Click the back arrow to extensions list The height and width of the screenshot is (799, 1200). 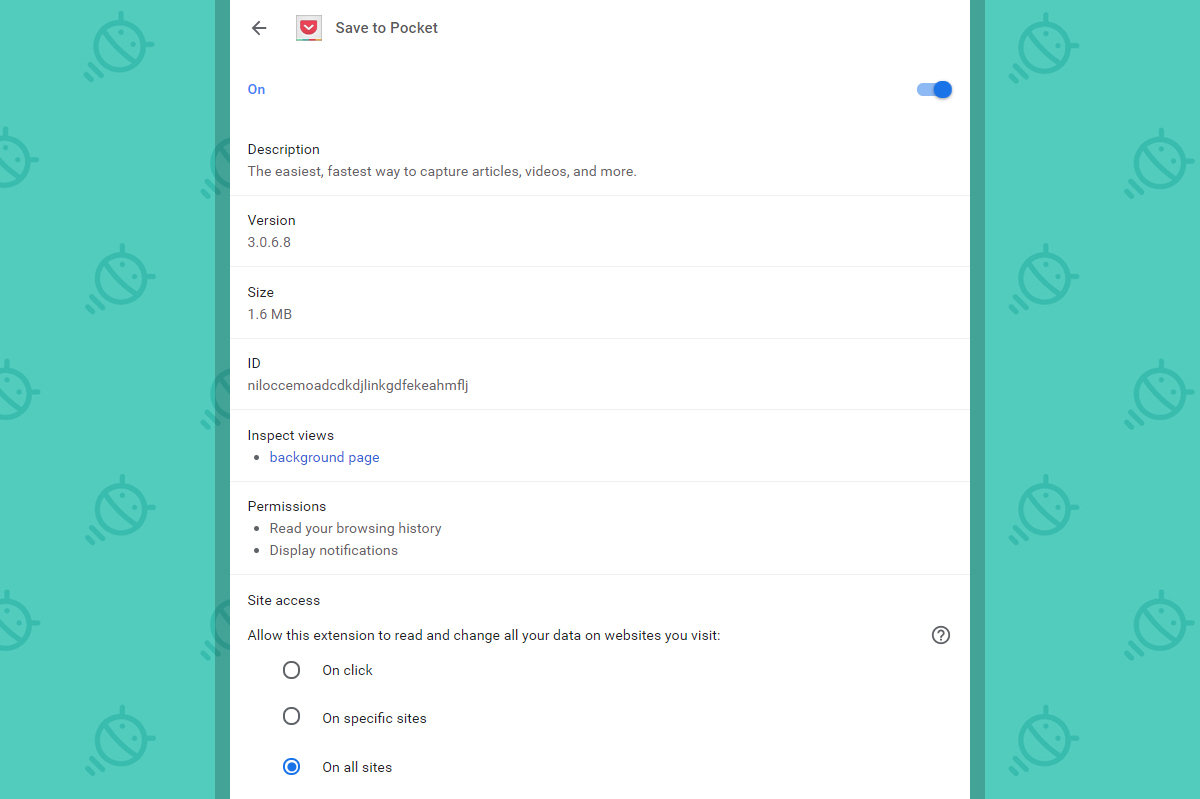[x=259, y=28]
